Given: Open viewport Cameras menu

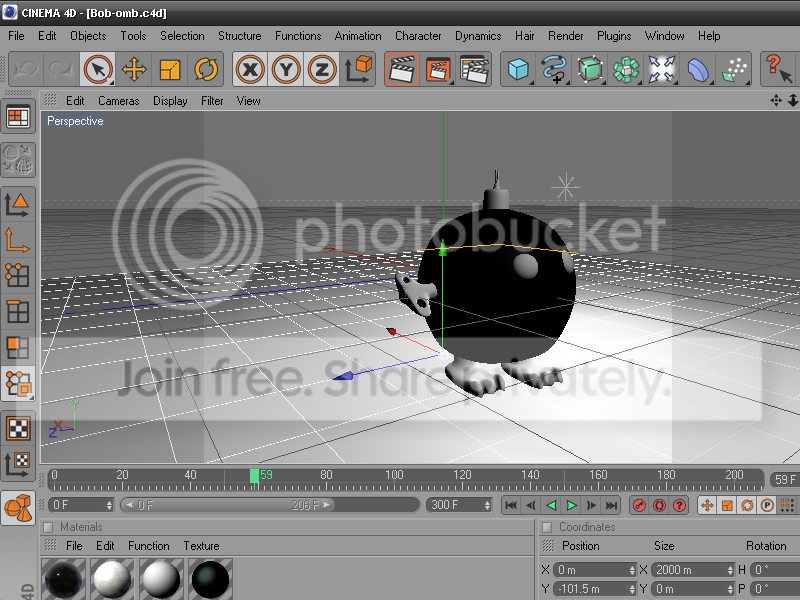Looking at the screenshot, I should click(x=118, y=101).
